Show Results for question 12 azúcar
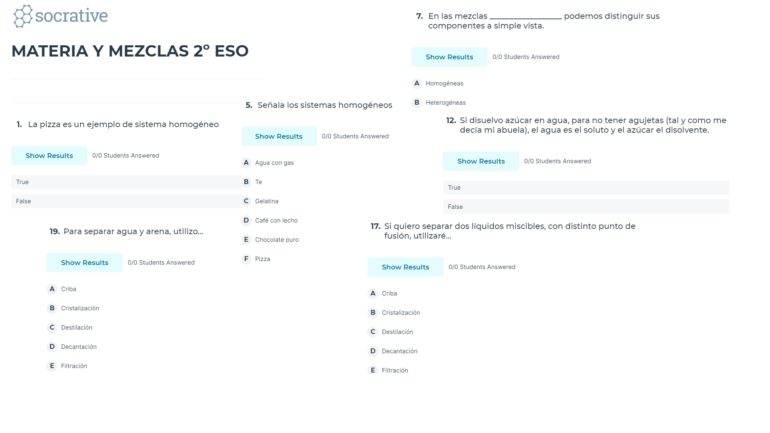The image size is (770, 433). pos(481,161)
